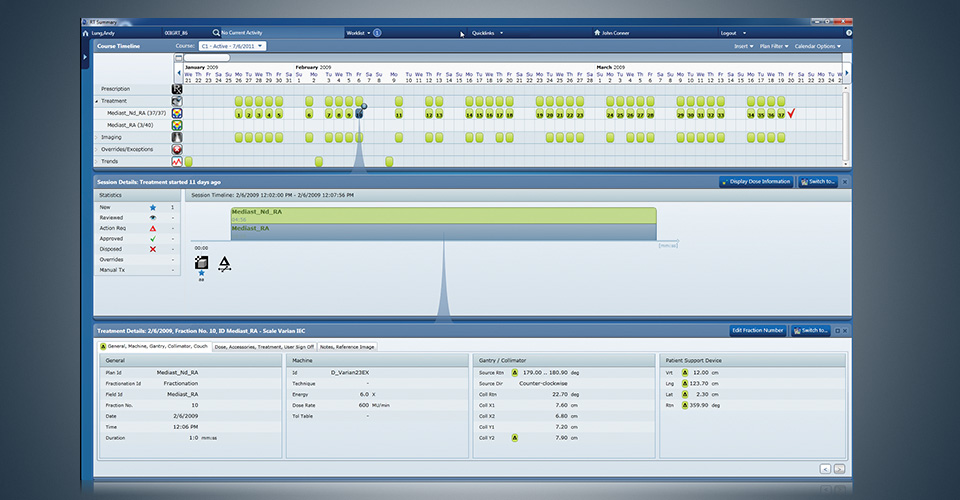This screenshot has height=500, width=960.
Task: Open the Plan Filter dropdown
Action: [x=772, y=46]
